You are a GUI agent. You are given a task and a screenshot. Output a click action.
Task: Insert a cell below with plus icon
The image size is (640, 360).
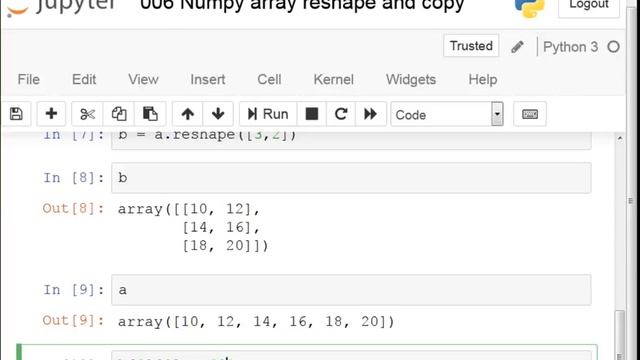point(51,114)
